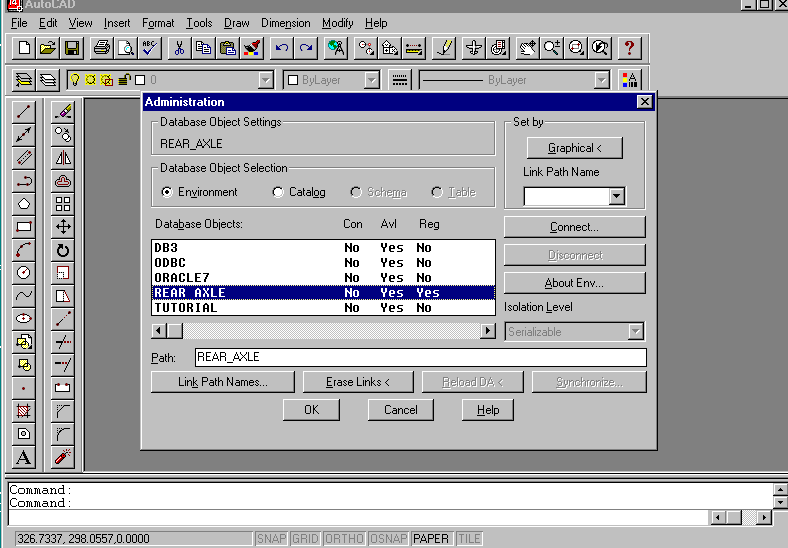Select the Mirror modify tool
Viewport: 788px width, 548px height.
pos(63,158)
